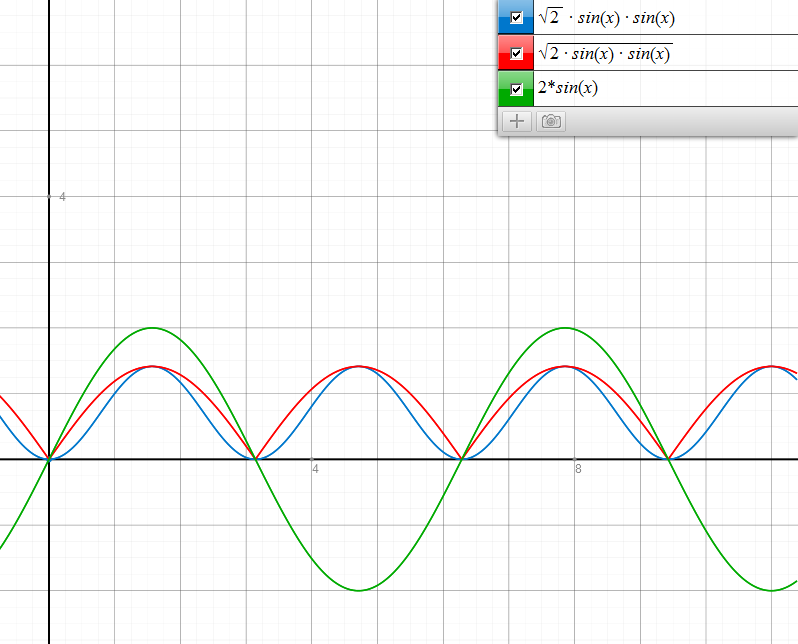
Task: Click the camera snapshot icon
Action: pos(550,121)
